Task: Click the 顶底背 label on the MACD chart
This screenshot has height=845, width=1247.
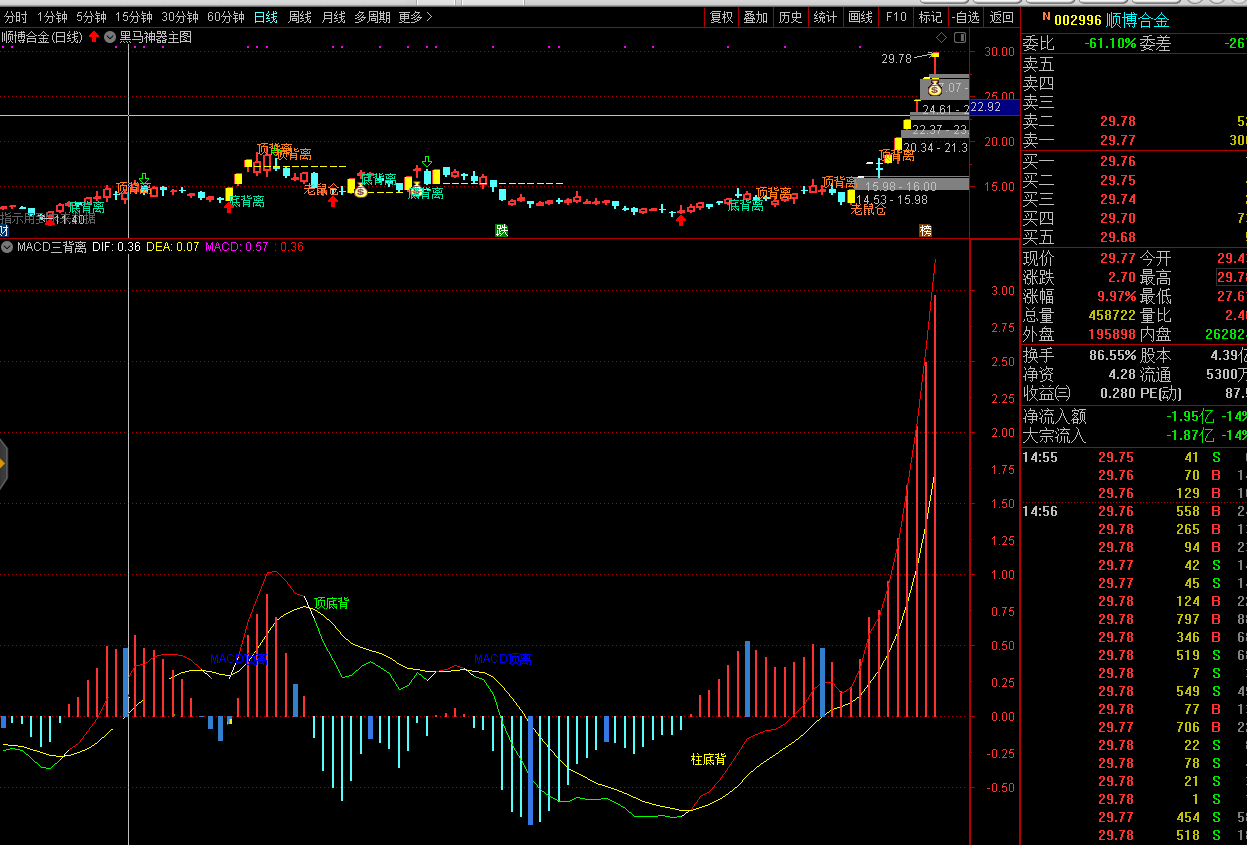Action: [x=332, y=603]
